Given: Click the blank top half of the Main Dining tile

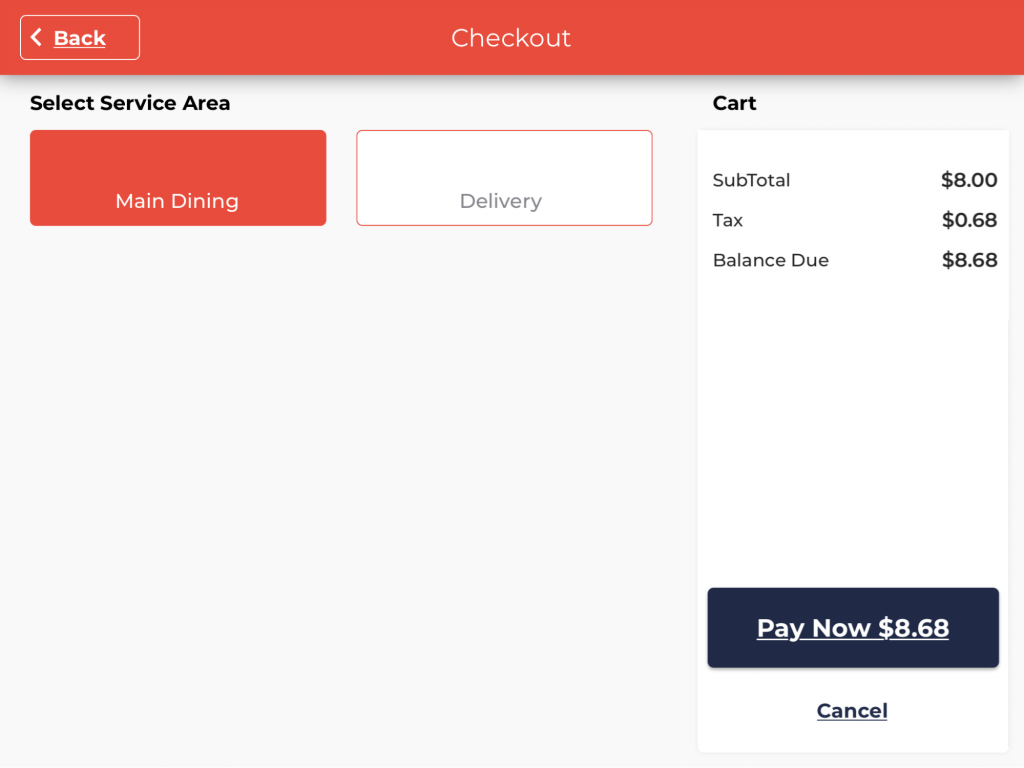Looking at the screenshot, I should [x=178, y=155].
